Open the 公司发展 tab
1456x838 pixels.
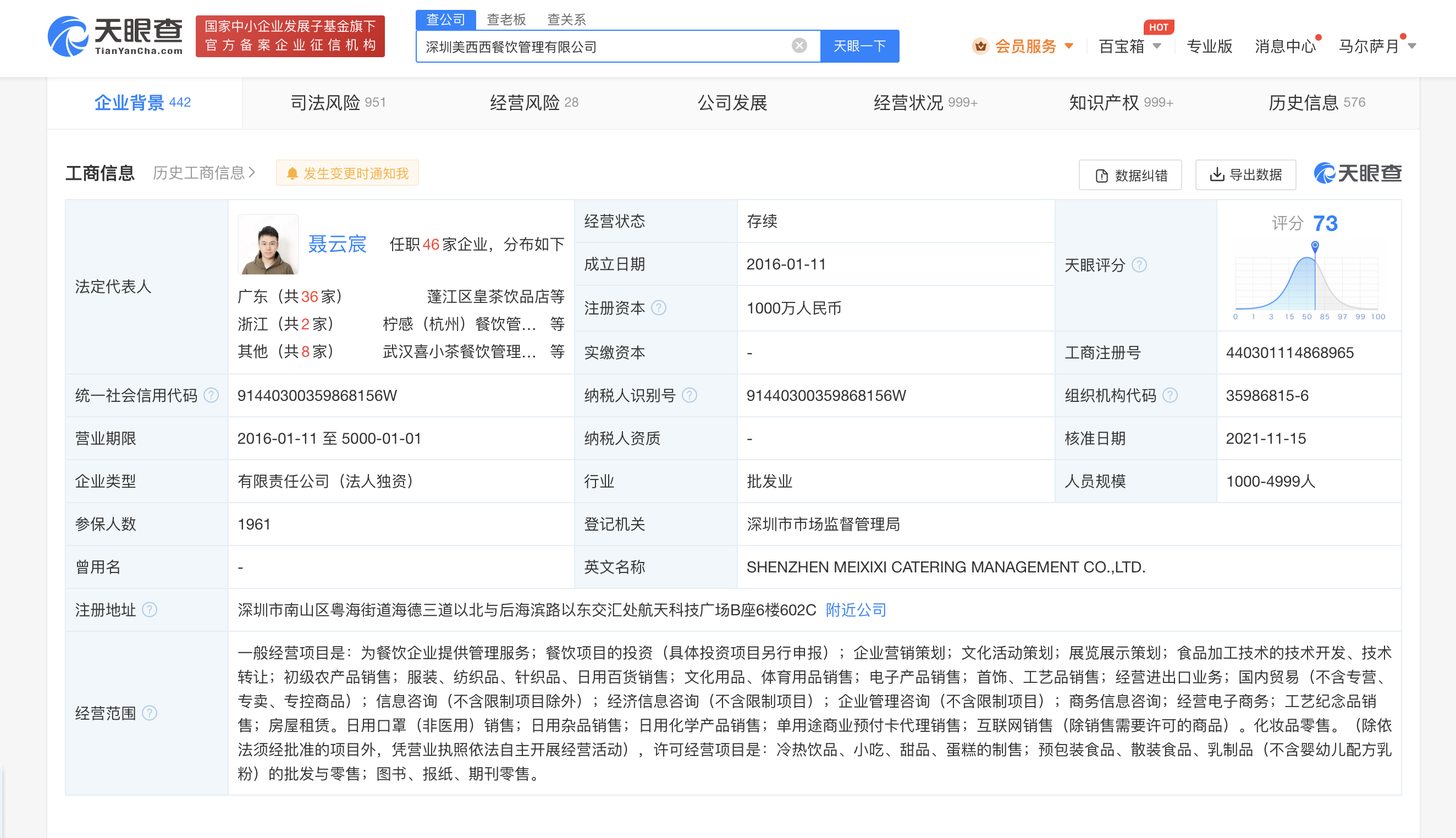[731, 102]
